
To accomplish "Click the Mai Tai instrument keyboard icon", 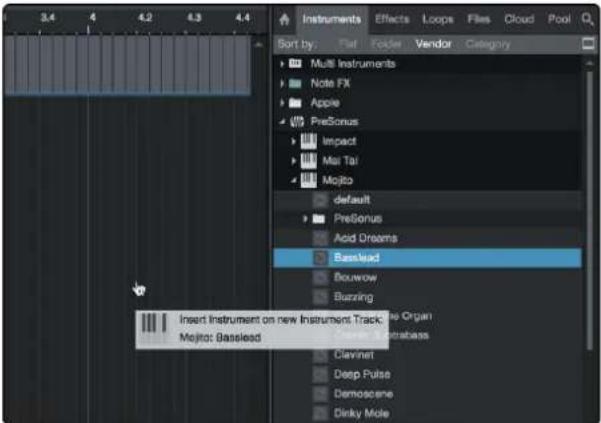I will (309, 161).
